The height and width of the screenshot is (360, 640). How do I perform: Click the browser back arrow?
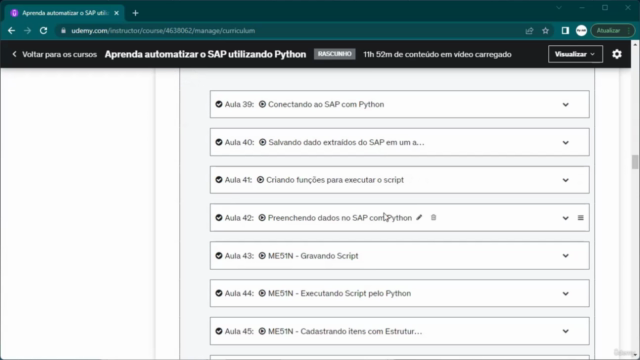click(x=11, y=31)
